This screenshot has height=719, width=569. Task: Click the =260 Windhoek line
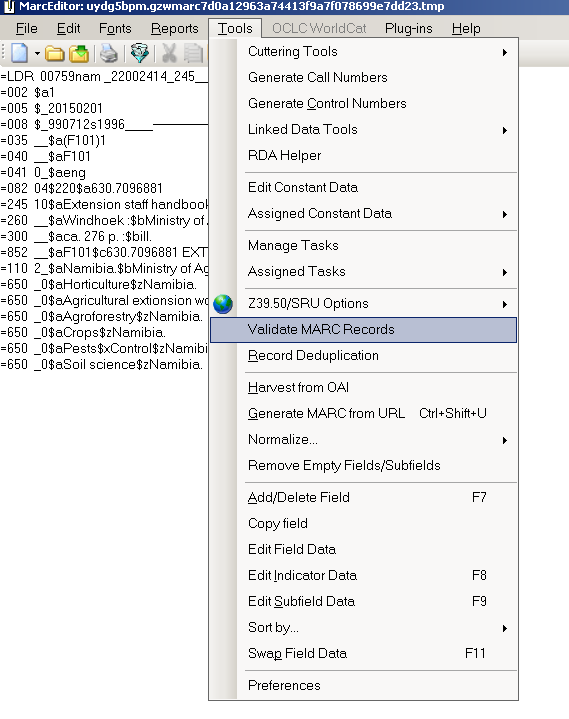(x=104, y=221)
